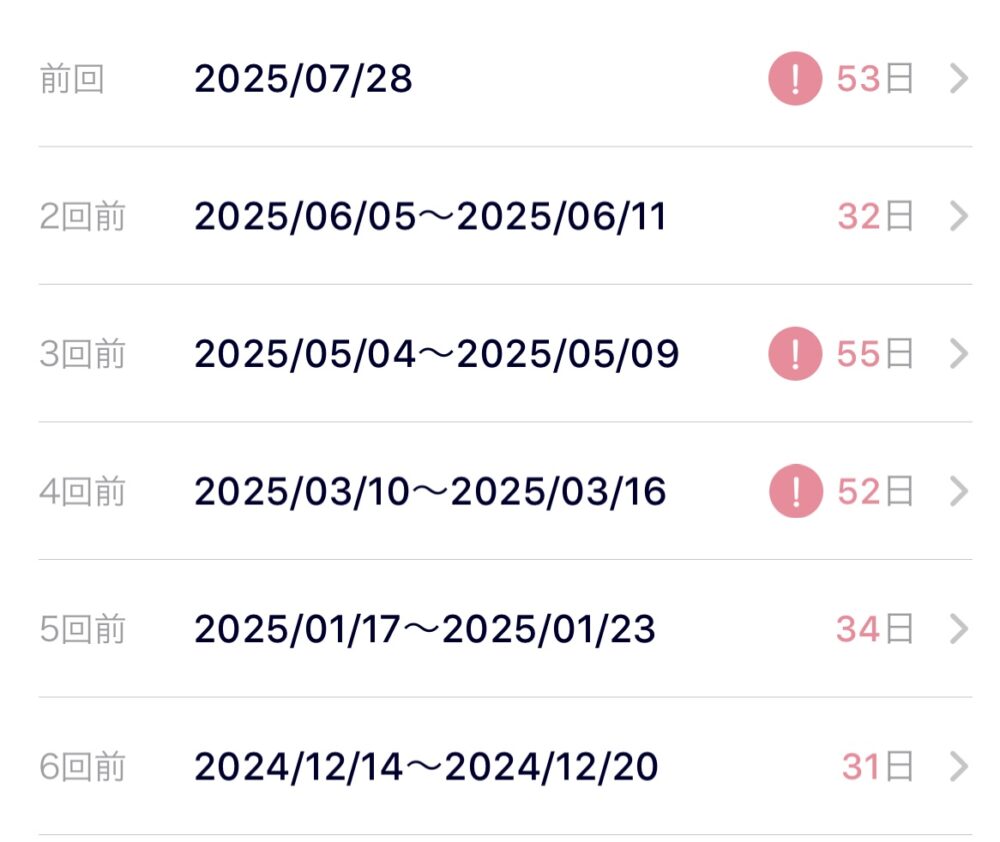Tap the warning icon beside 55日

tap(795, 354)
